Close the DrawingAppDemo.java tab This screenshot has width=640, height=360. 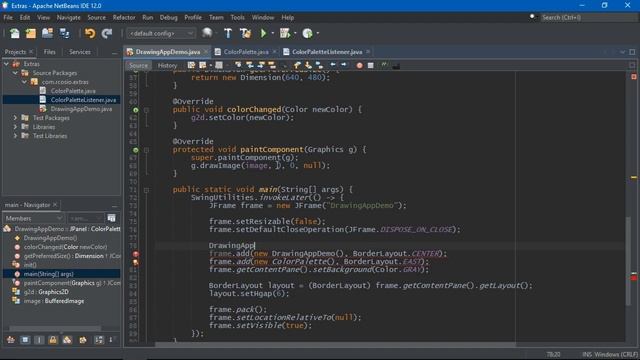pos(206,52)
